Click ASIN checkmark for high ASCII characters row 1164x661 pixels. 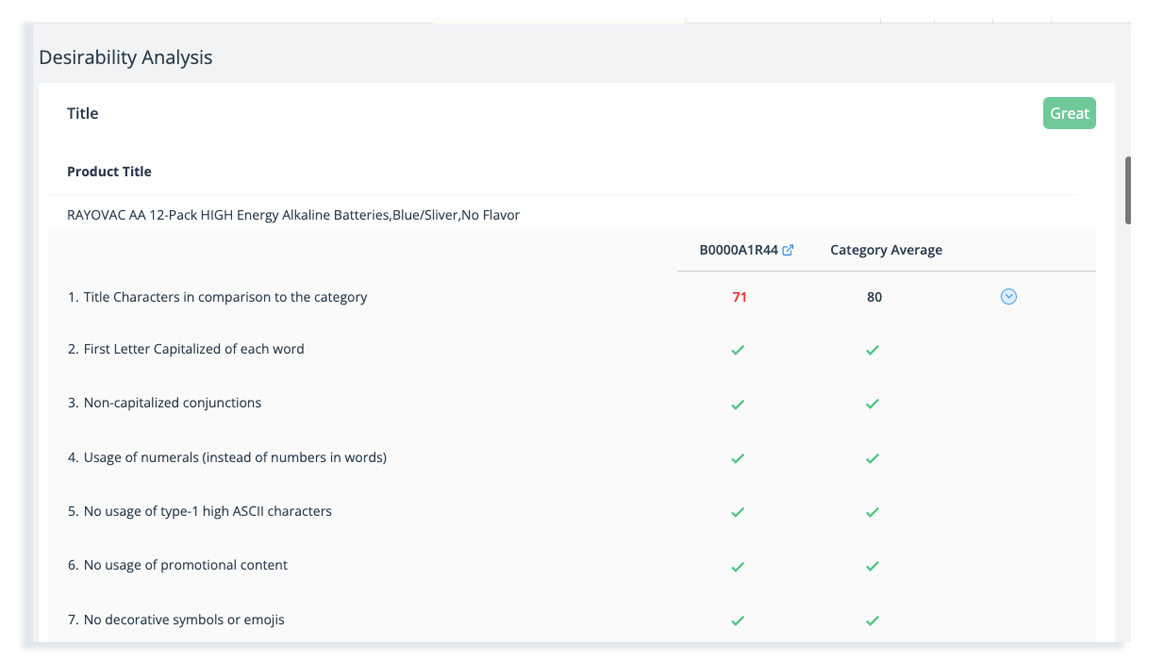[x=738, y=512]
